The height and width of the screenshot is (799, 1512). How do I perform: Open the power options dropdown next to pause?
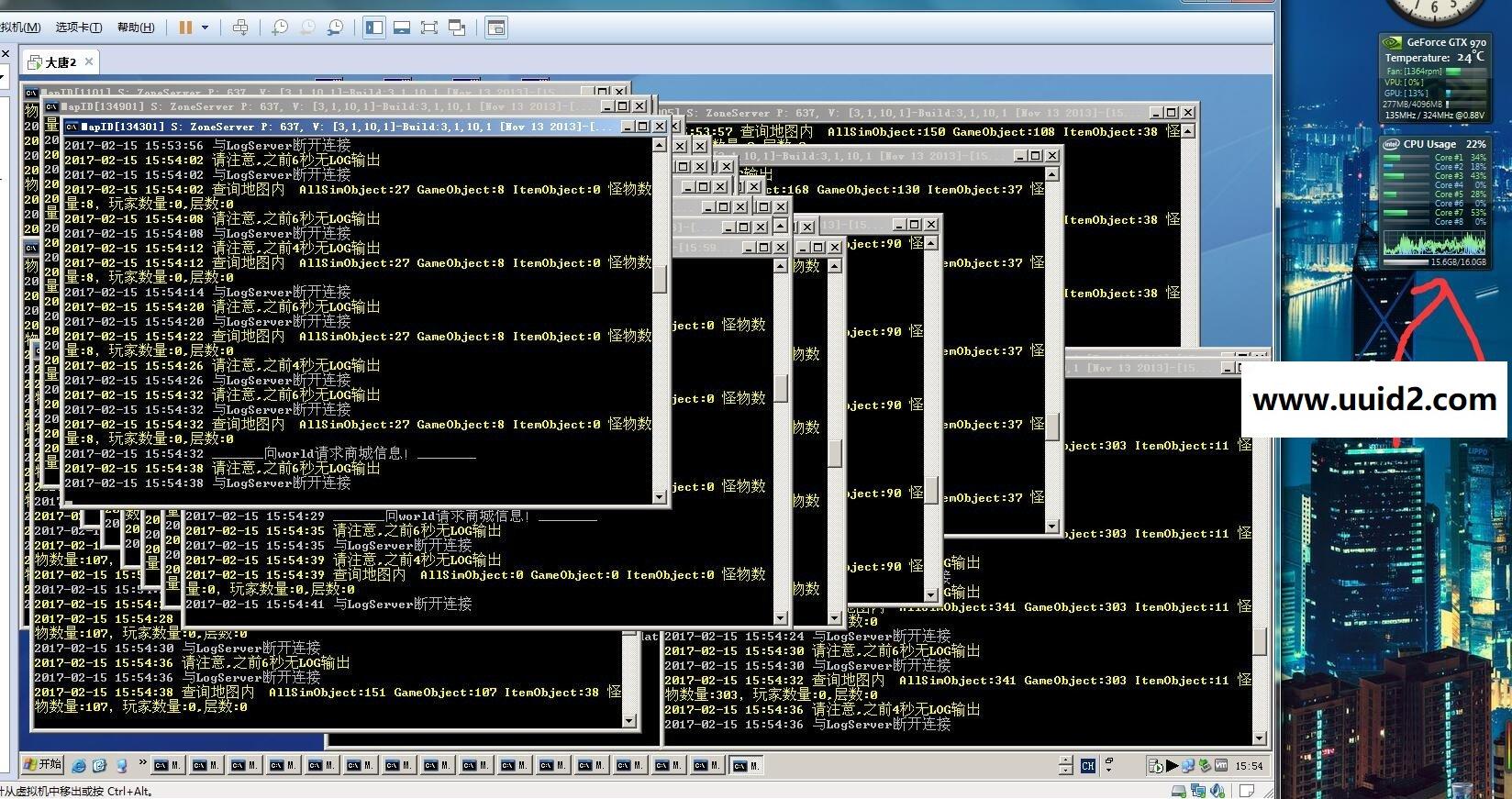click(205, 28)
